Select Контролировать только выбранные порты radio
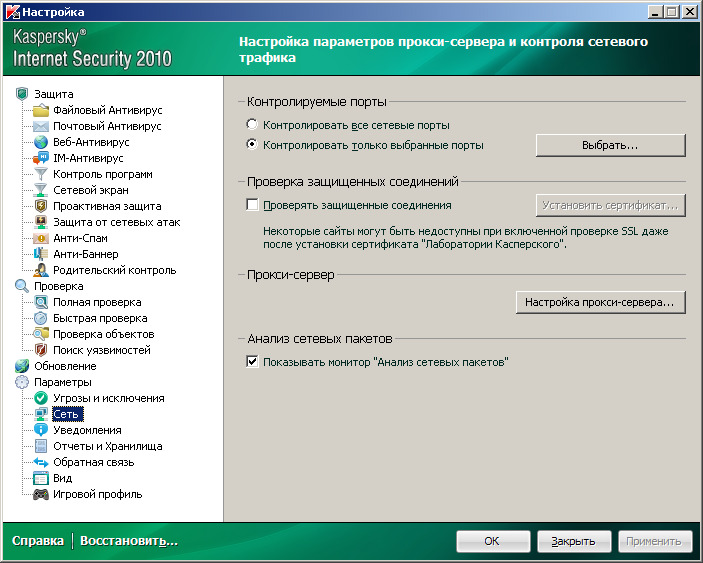The image size is (703, 563). (252, 145)
